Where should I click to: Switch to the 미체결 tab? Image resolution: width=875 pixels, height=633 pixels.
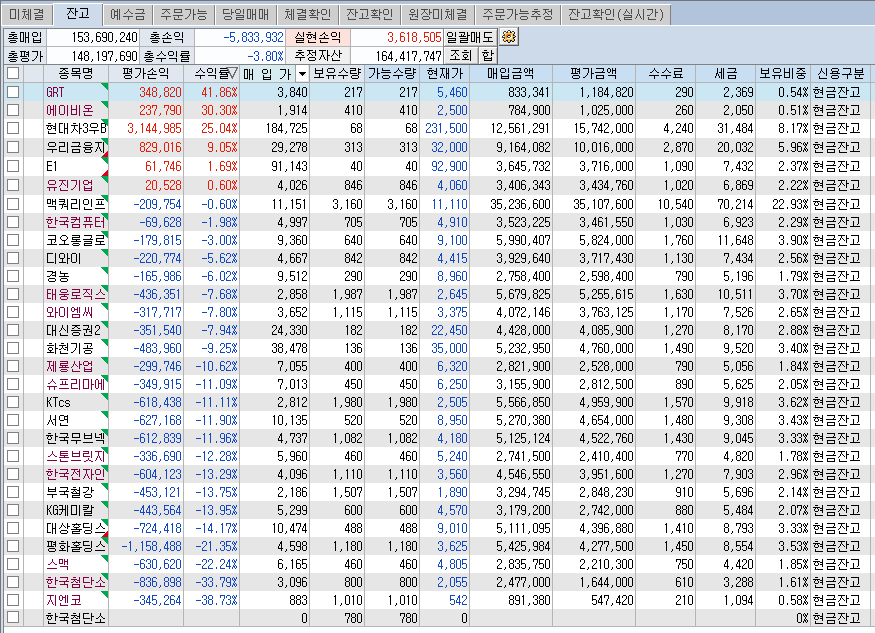coord(27,14)
